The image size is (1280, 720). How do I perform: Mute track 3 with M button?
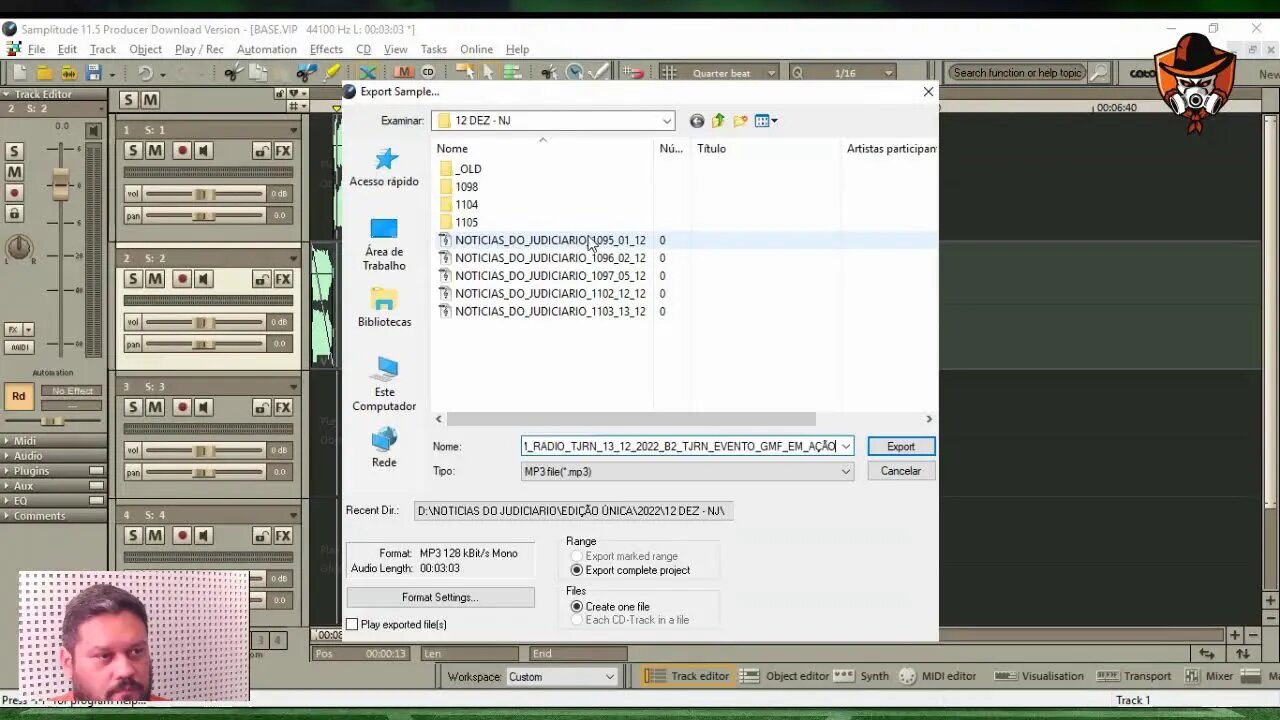(x=155, y=407)
